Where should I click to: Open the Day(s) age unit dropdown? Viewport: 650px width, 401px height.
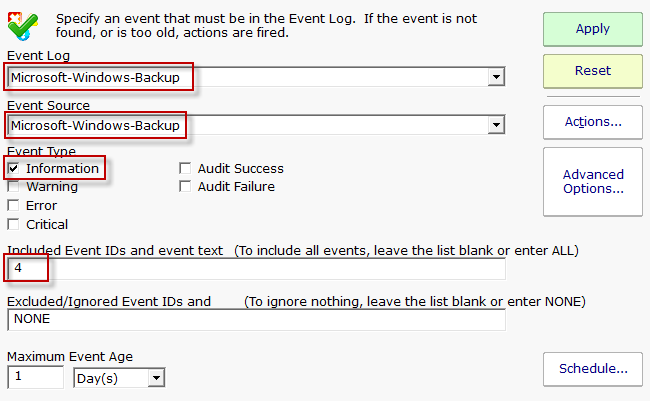coord(155,378)
